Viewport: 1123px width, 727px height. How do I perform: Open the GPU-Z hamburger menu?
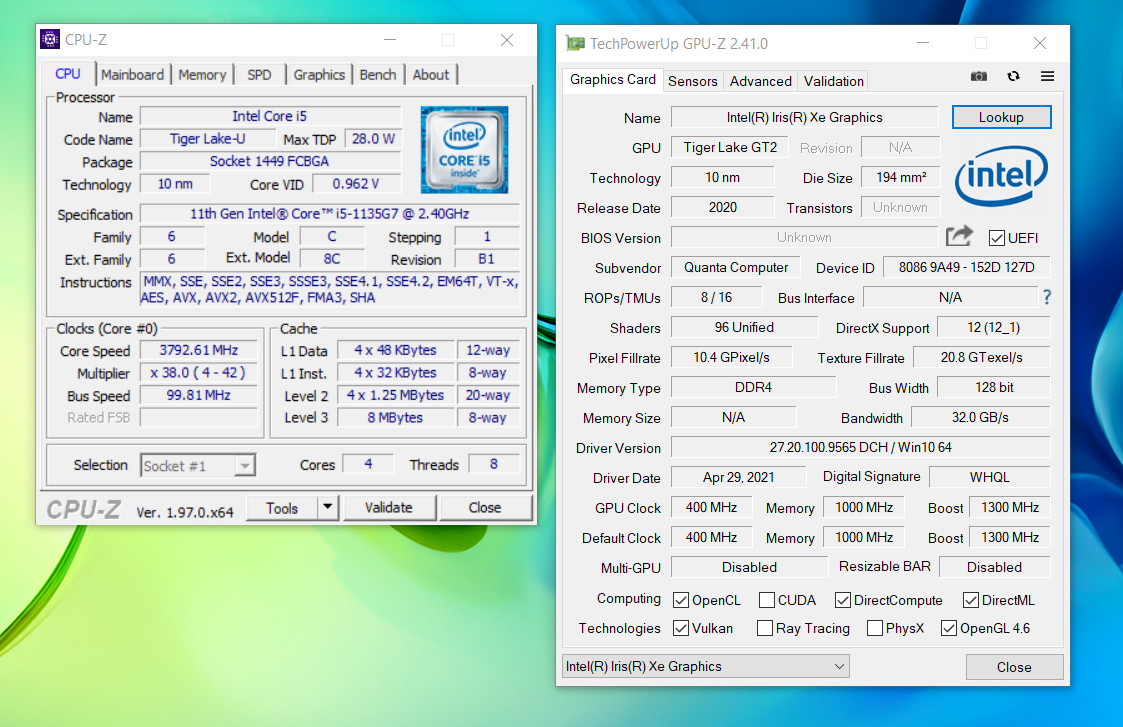click(x=1047, y=77)
